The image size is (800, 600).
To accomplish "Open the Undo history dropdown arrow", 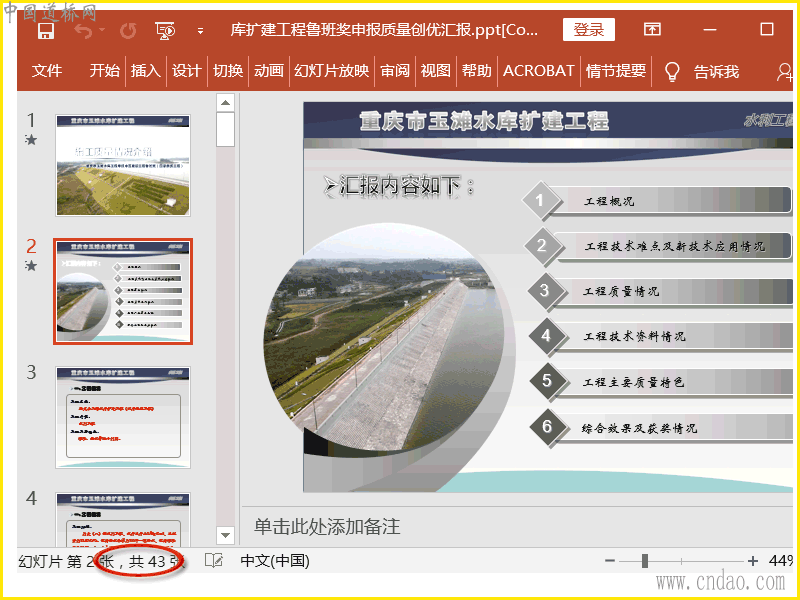I will coord(102,31).
